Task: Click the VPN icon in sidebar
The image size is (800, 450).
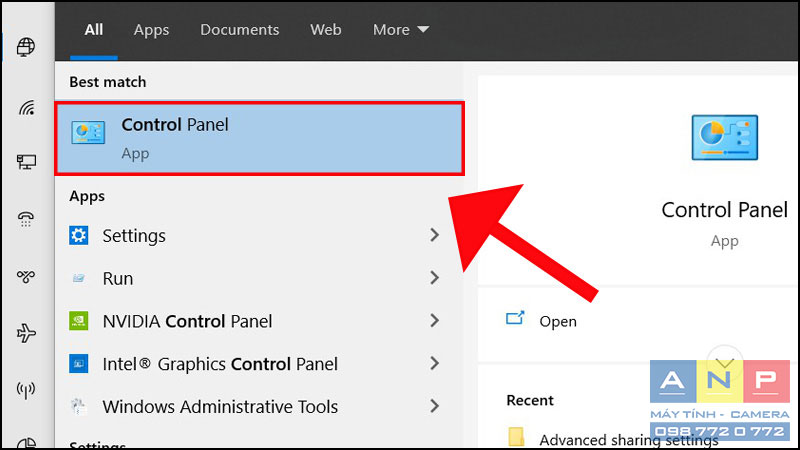Action: (x=26, y=277)
